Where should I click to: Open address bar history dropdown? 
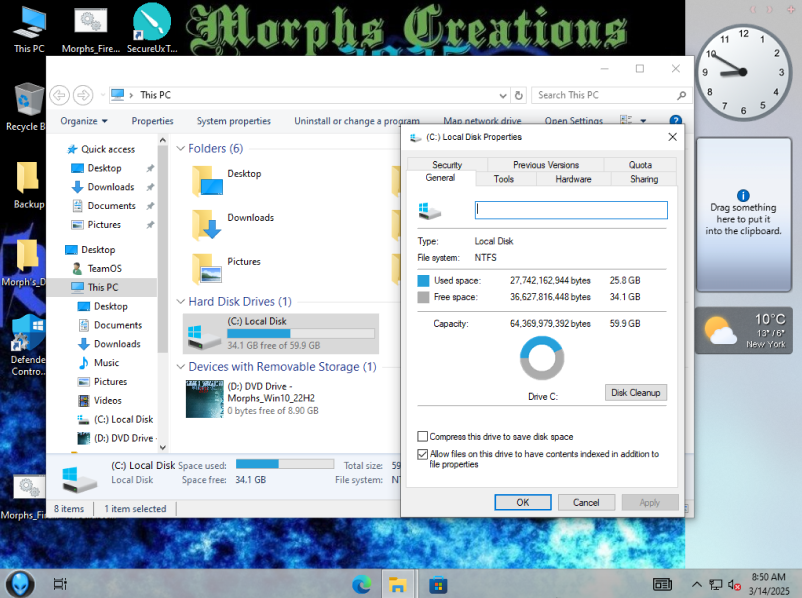(503, 96)
